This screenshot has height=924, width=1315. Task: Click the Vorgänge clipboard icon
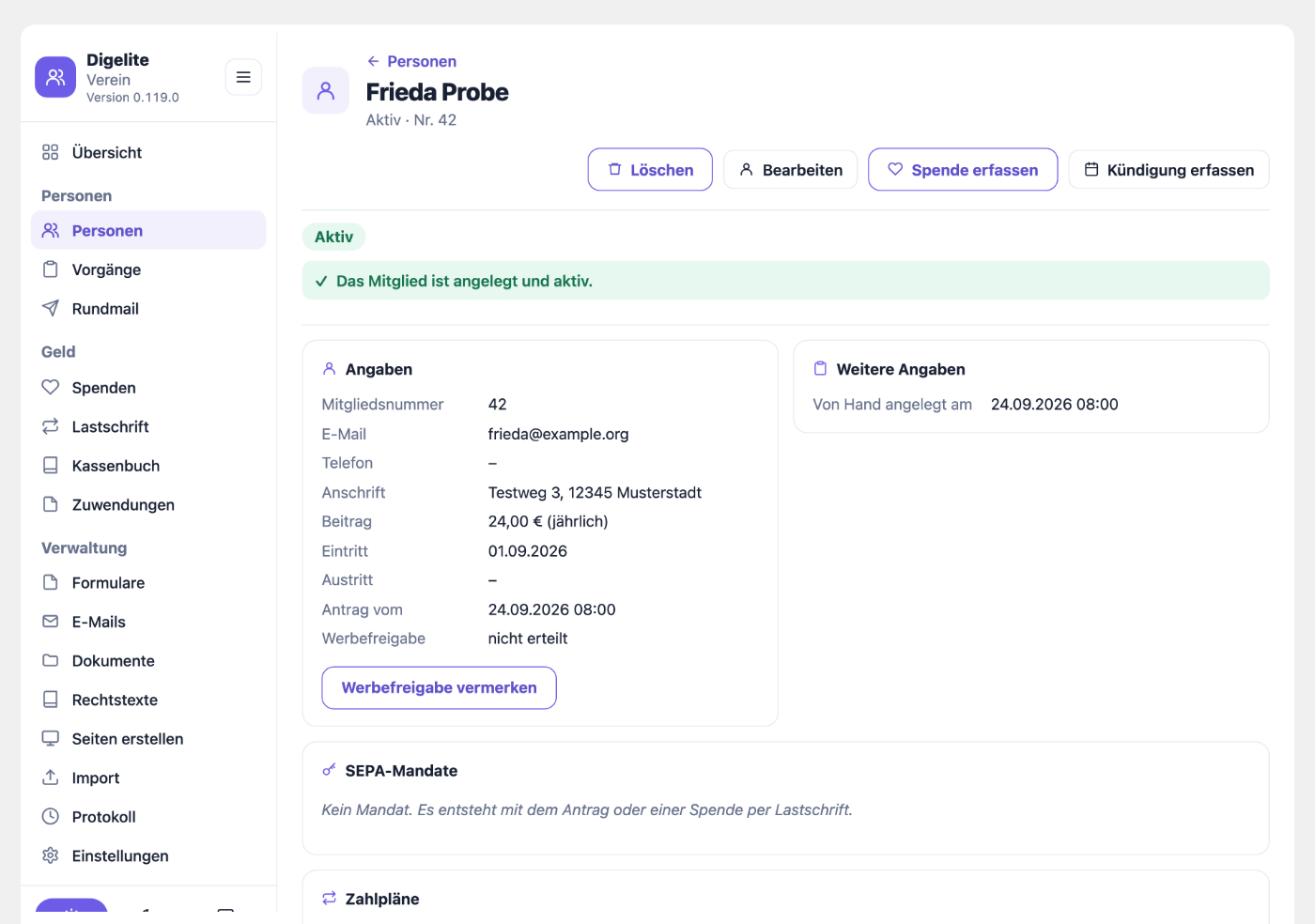tap(51, 269)
